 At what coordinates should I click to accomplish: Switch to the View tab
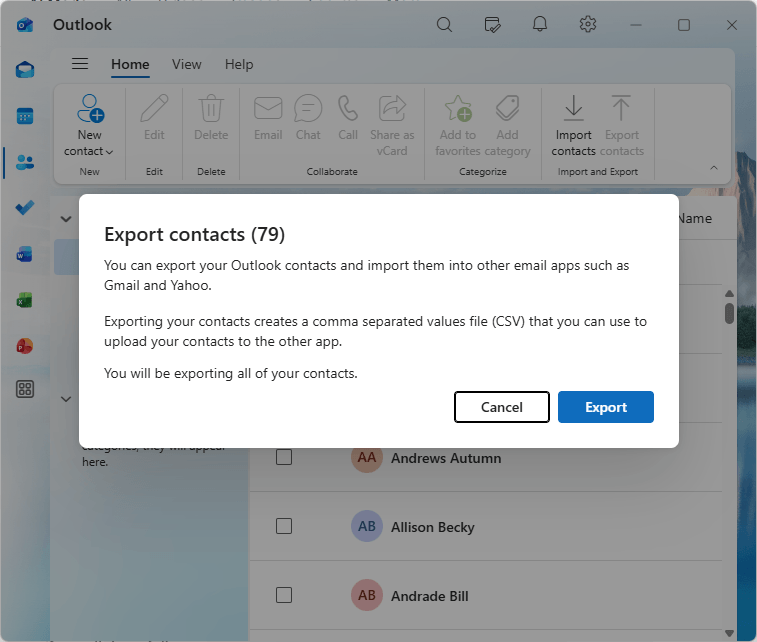pyautogui.click(x=186, y=65)
